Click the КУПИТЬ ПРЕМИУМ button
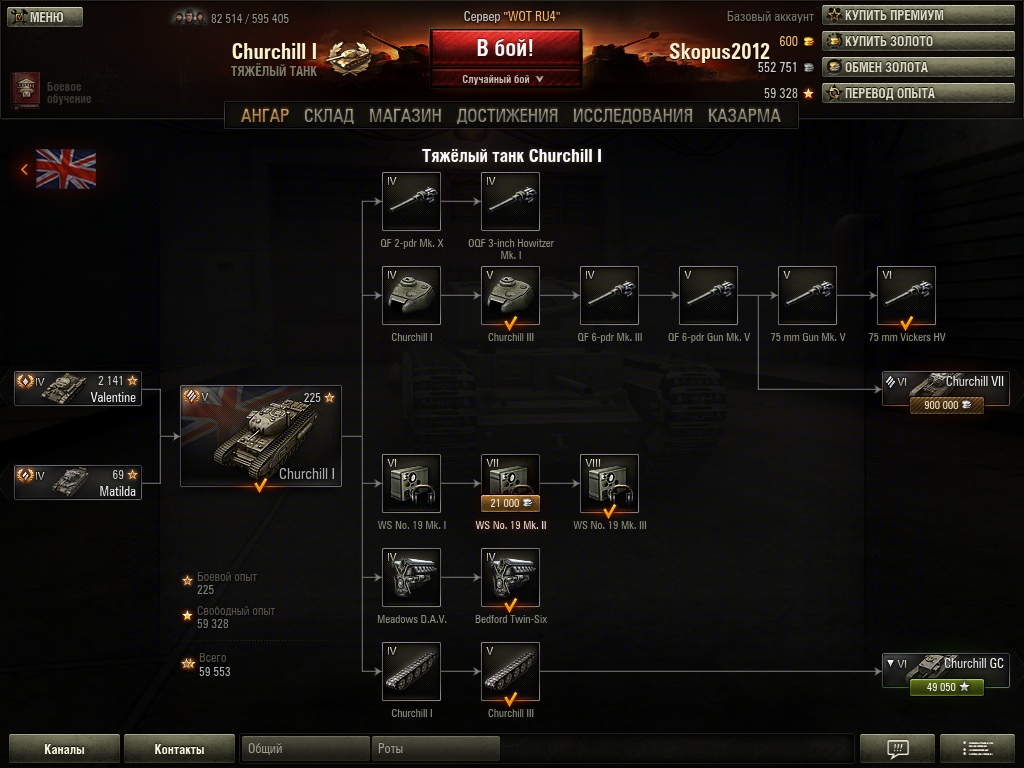1024x768 pixels. pos(918,15)
